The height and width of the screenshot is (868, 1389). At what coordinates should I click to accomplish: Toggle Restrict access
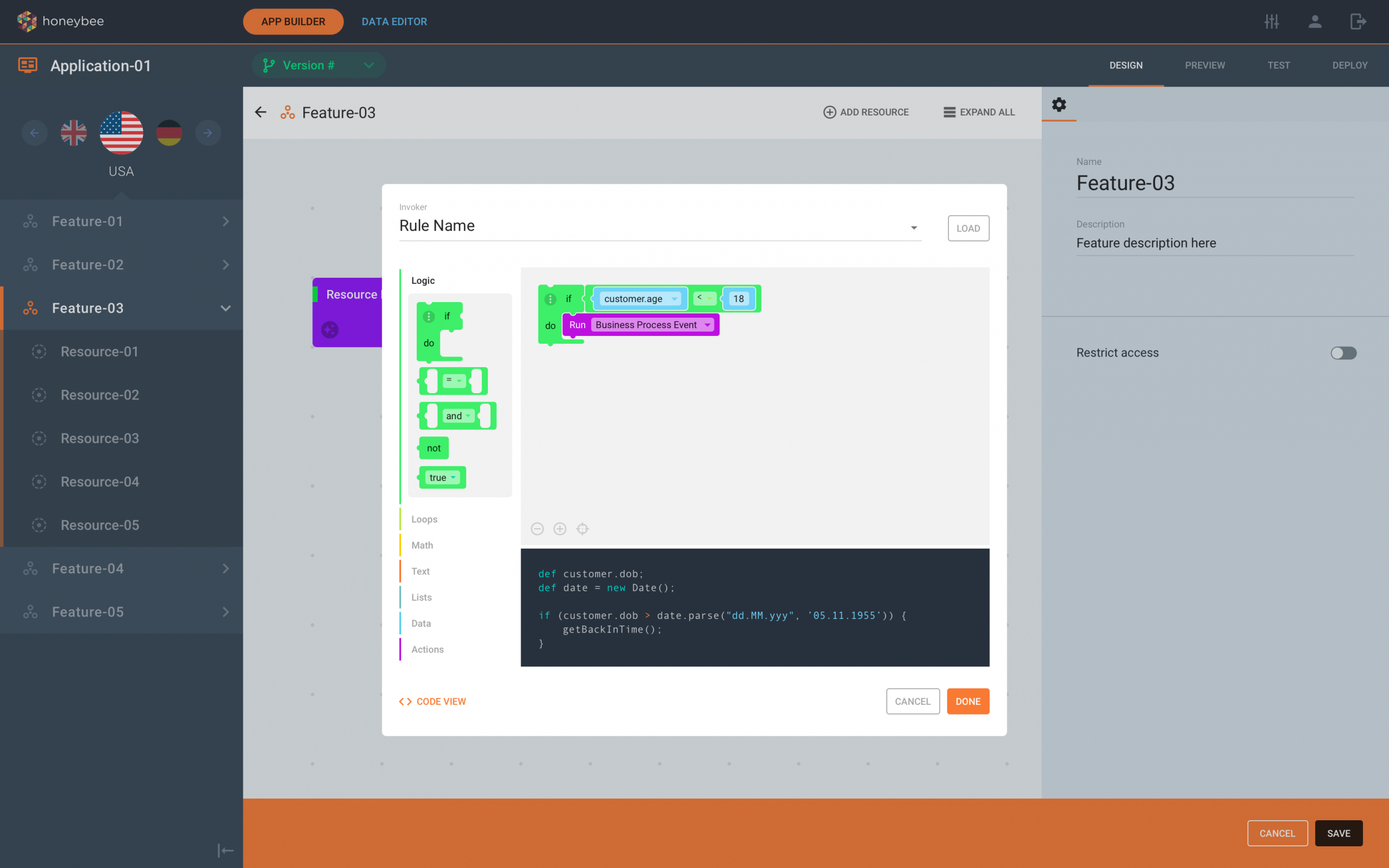[x=1342, y=353]
